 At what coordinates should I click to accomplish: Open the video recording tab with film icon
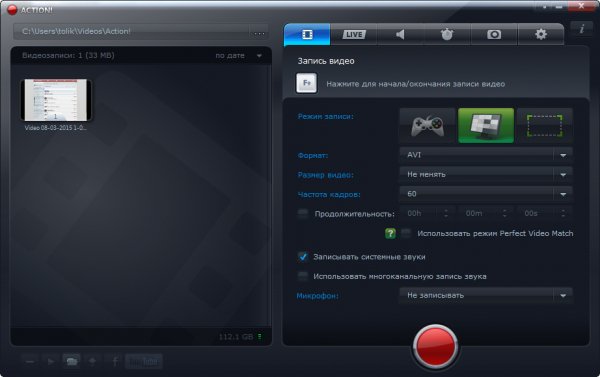pos(307,34)
